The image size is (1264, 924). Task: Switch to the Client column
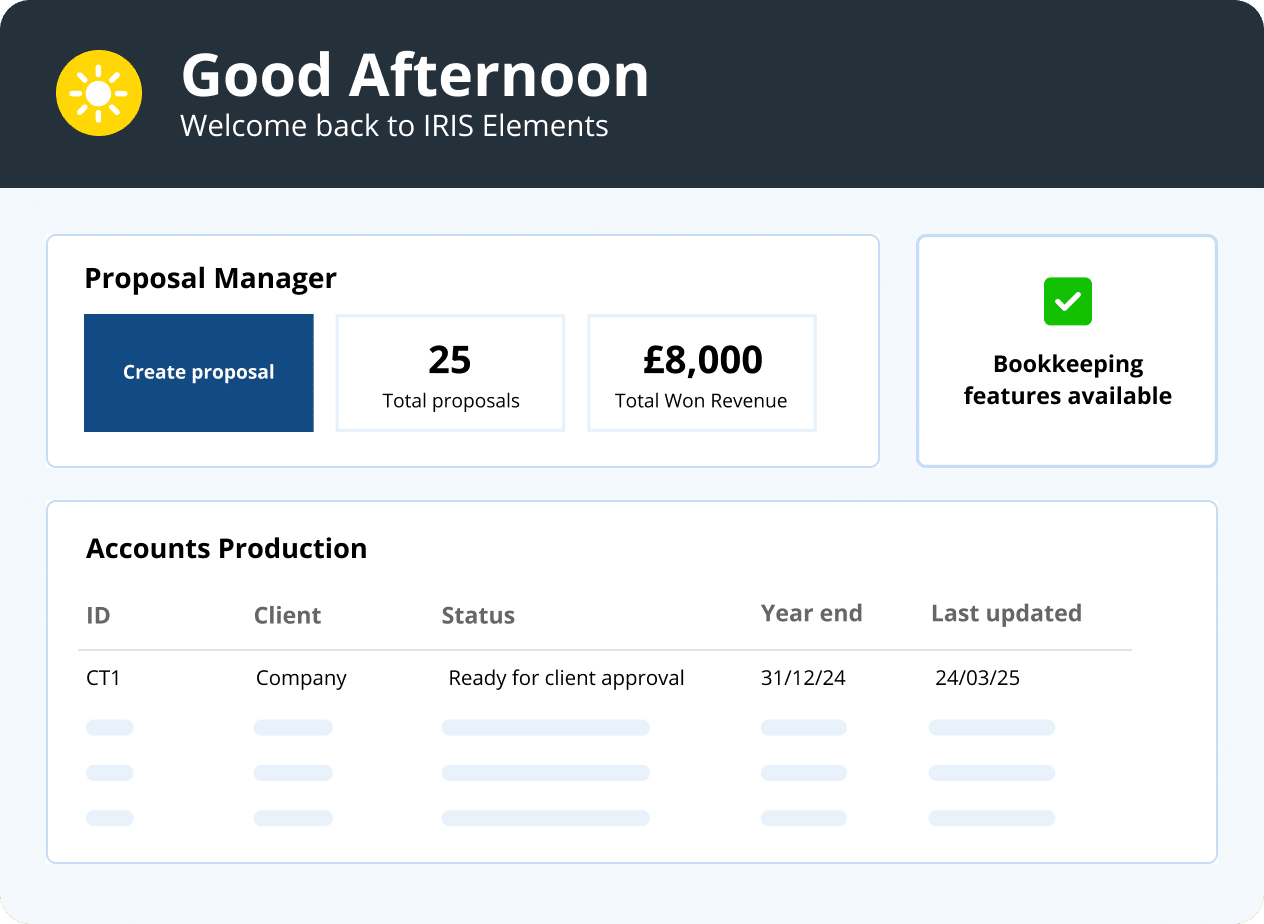coord(287,615)
